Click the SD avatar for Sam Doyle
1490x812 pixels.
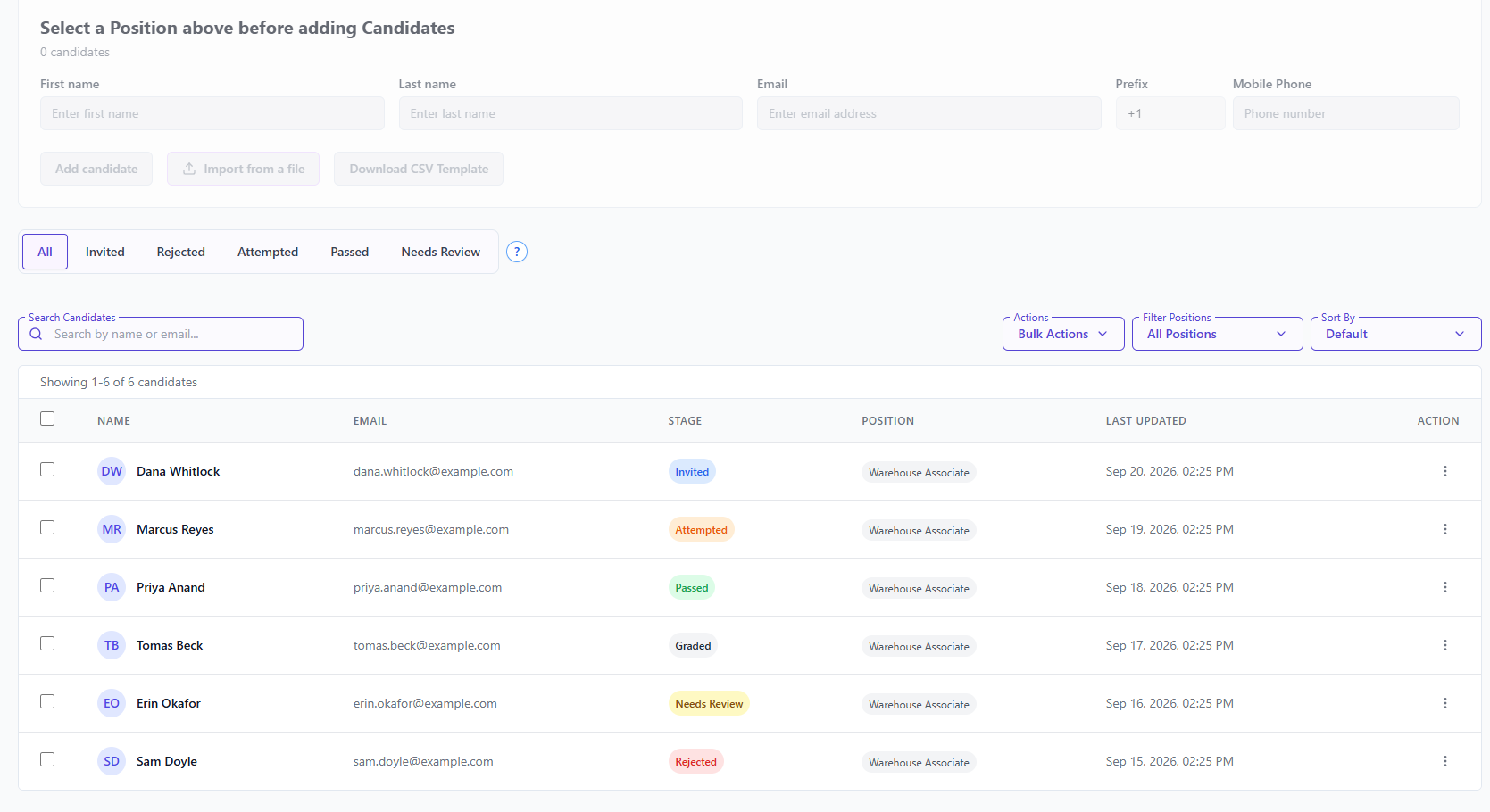[112, 761]
